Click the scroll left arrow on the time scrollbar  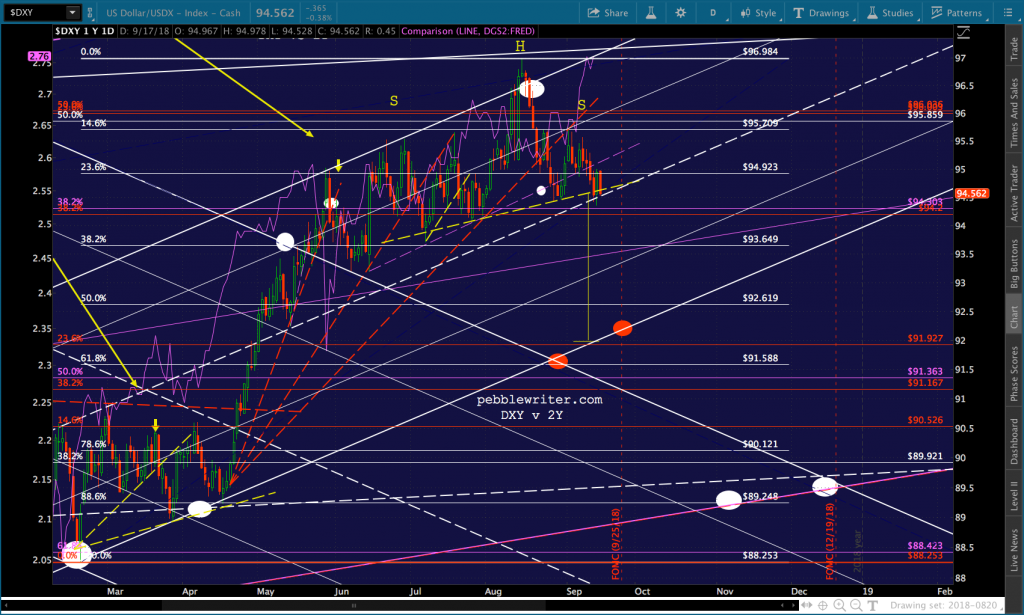(x=6, y=606)
